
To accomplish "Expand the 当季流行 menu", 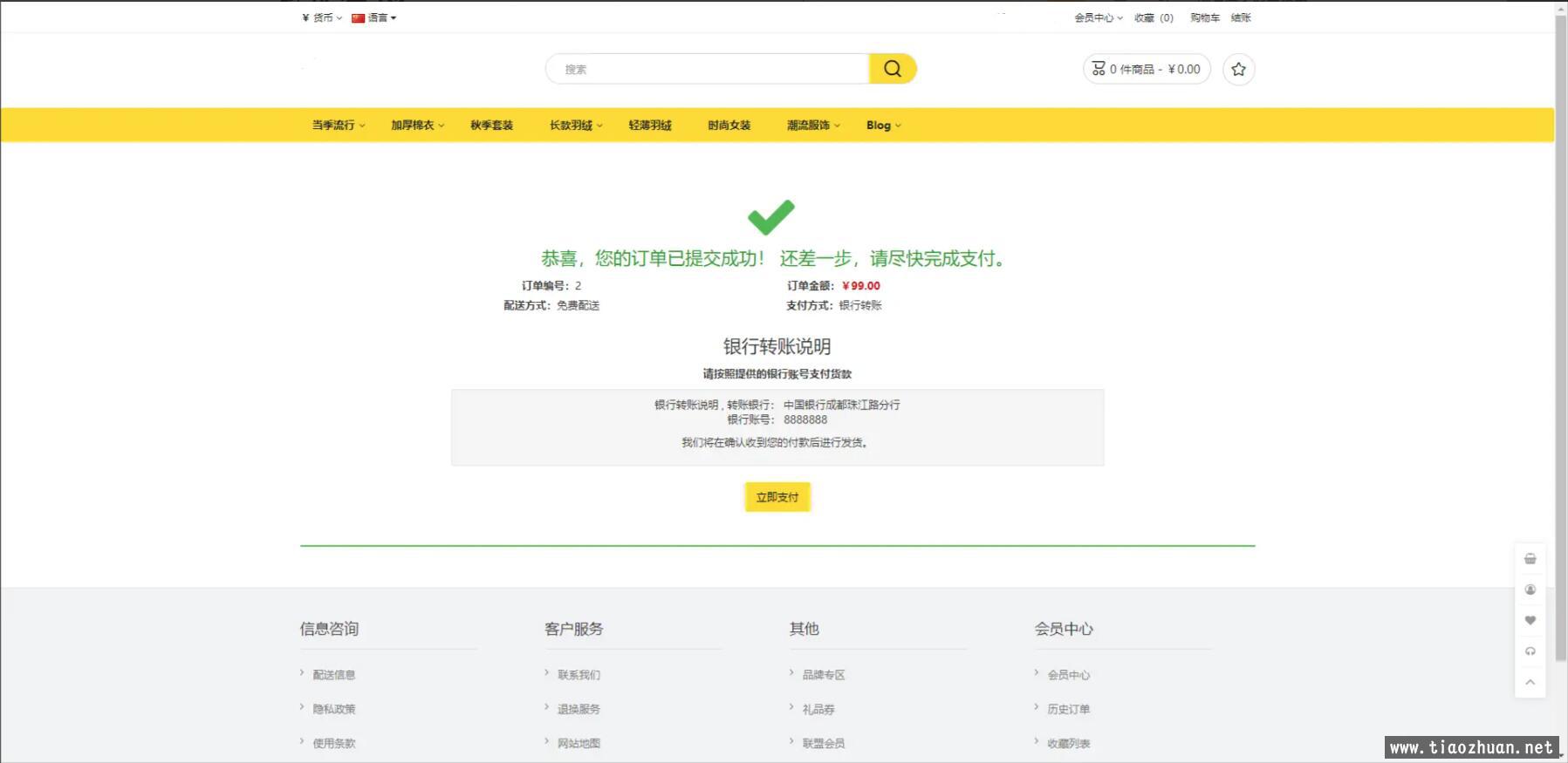I will click(x=339, y=126).
